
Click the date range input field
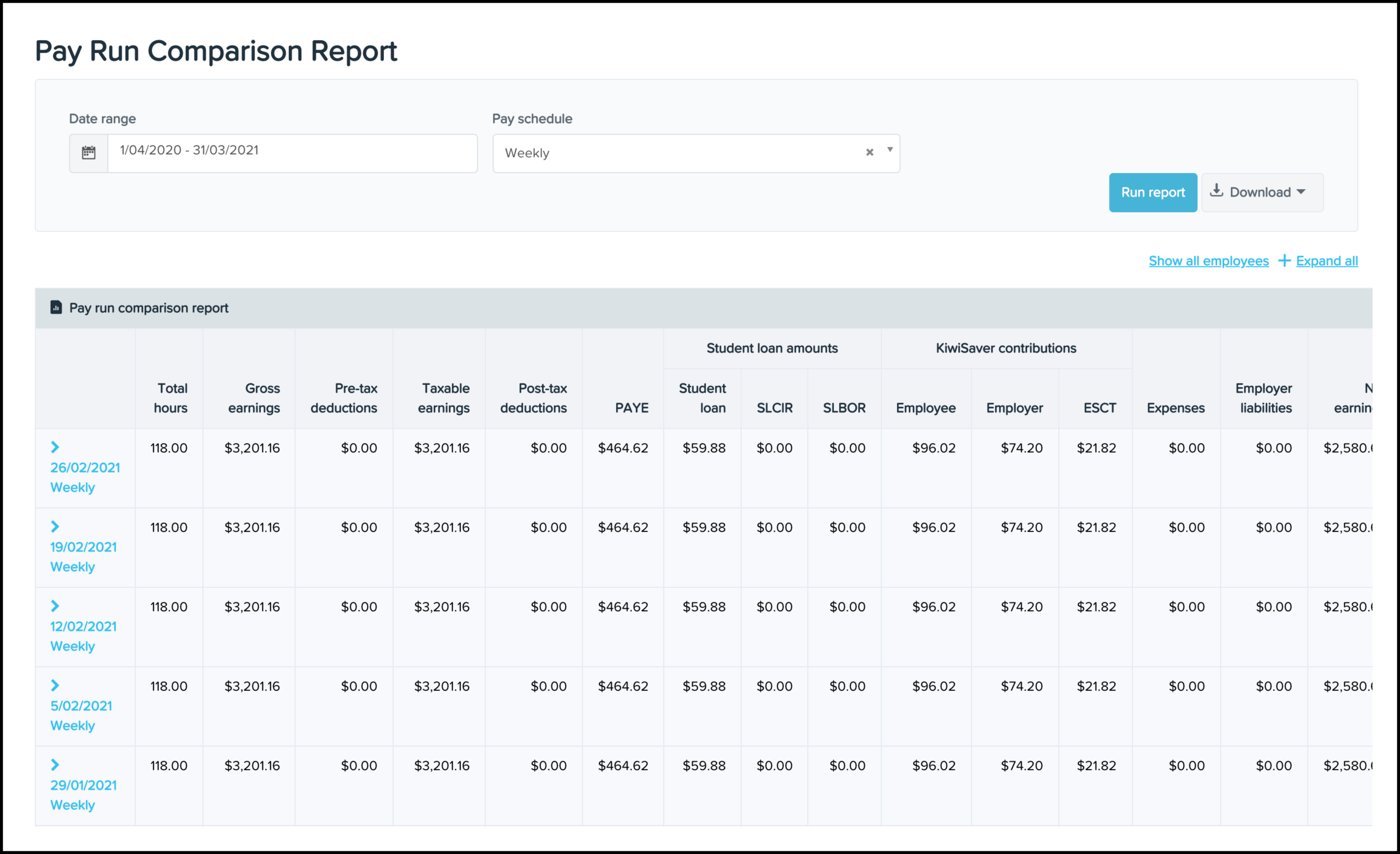coord(292,153)
